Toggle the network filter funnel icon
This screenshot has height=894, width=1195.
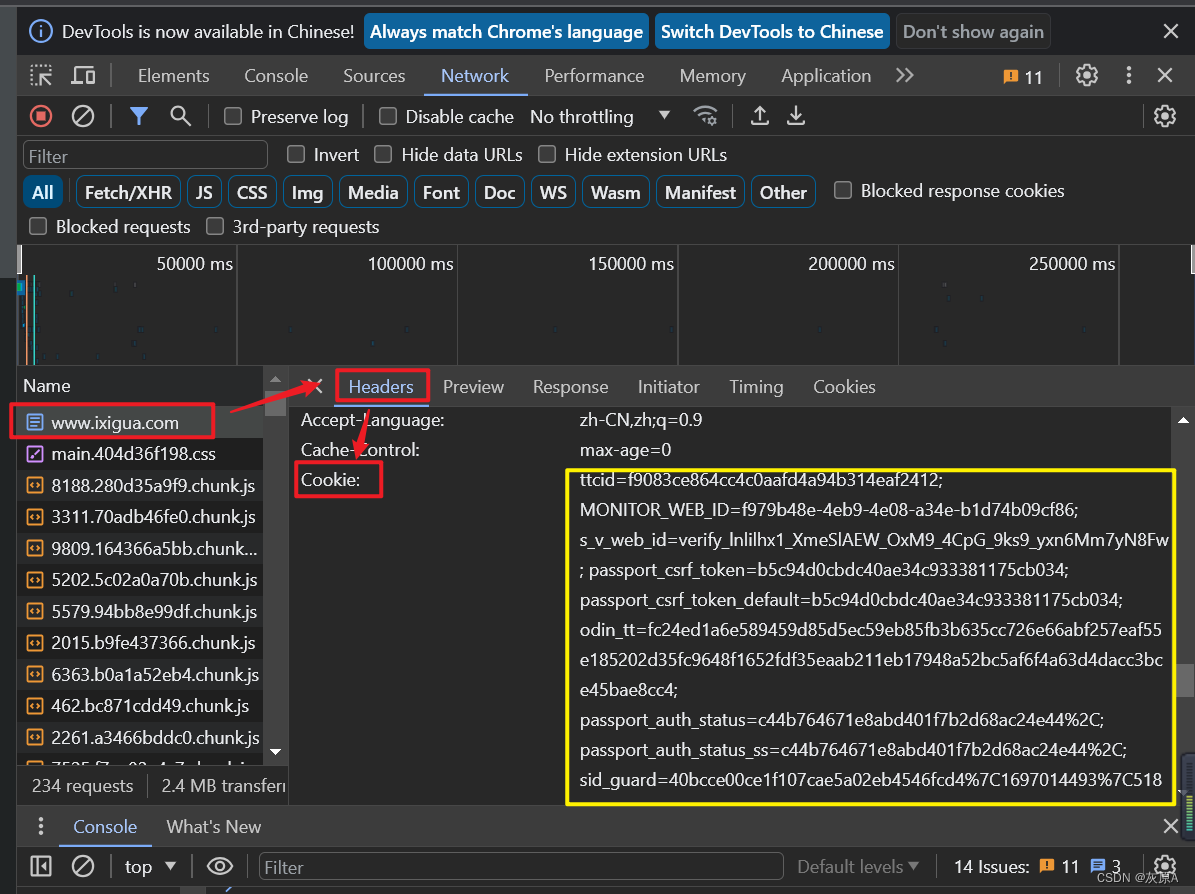point(139,116)
